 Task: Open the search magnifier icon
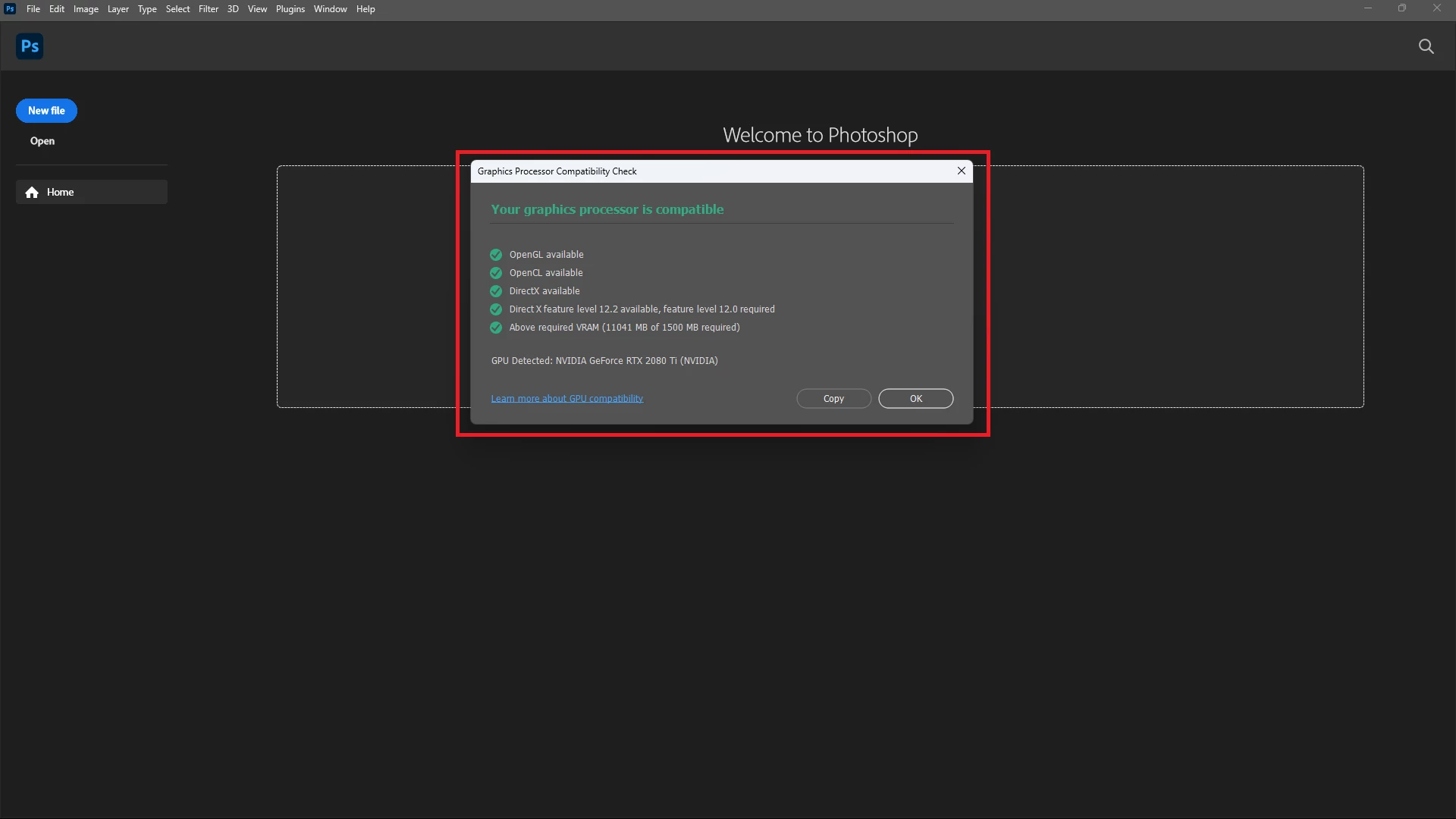click(x=1426, y=46)
